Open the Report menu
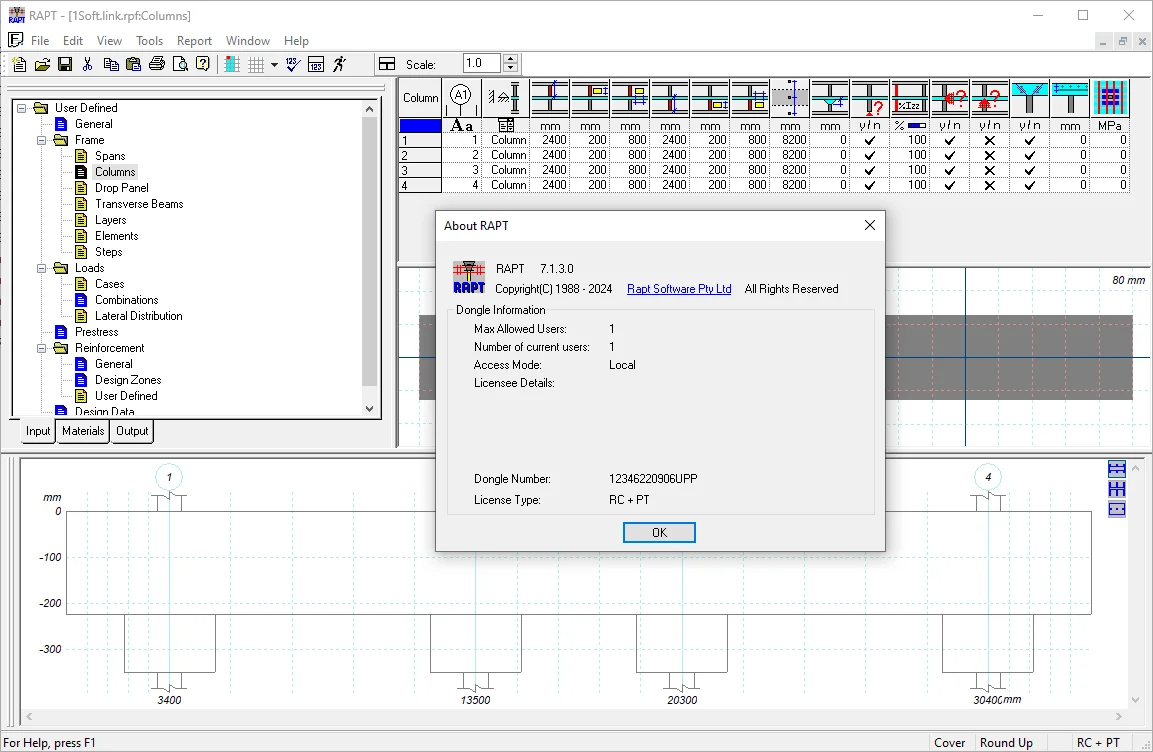 [194, 40]
